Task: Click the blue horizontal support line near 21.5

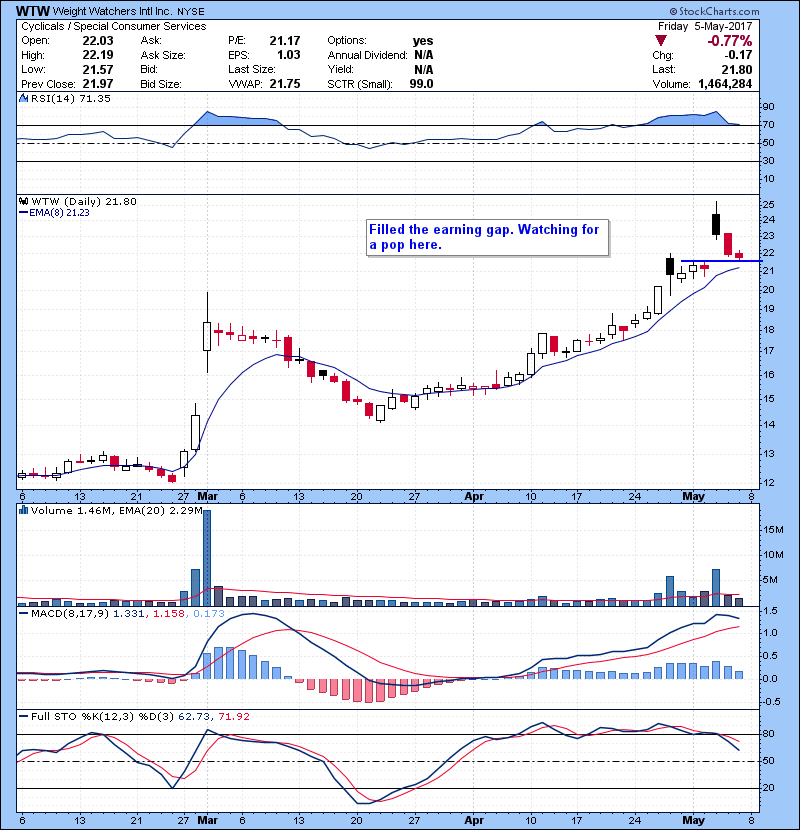Action: (x=721, y=261)
